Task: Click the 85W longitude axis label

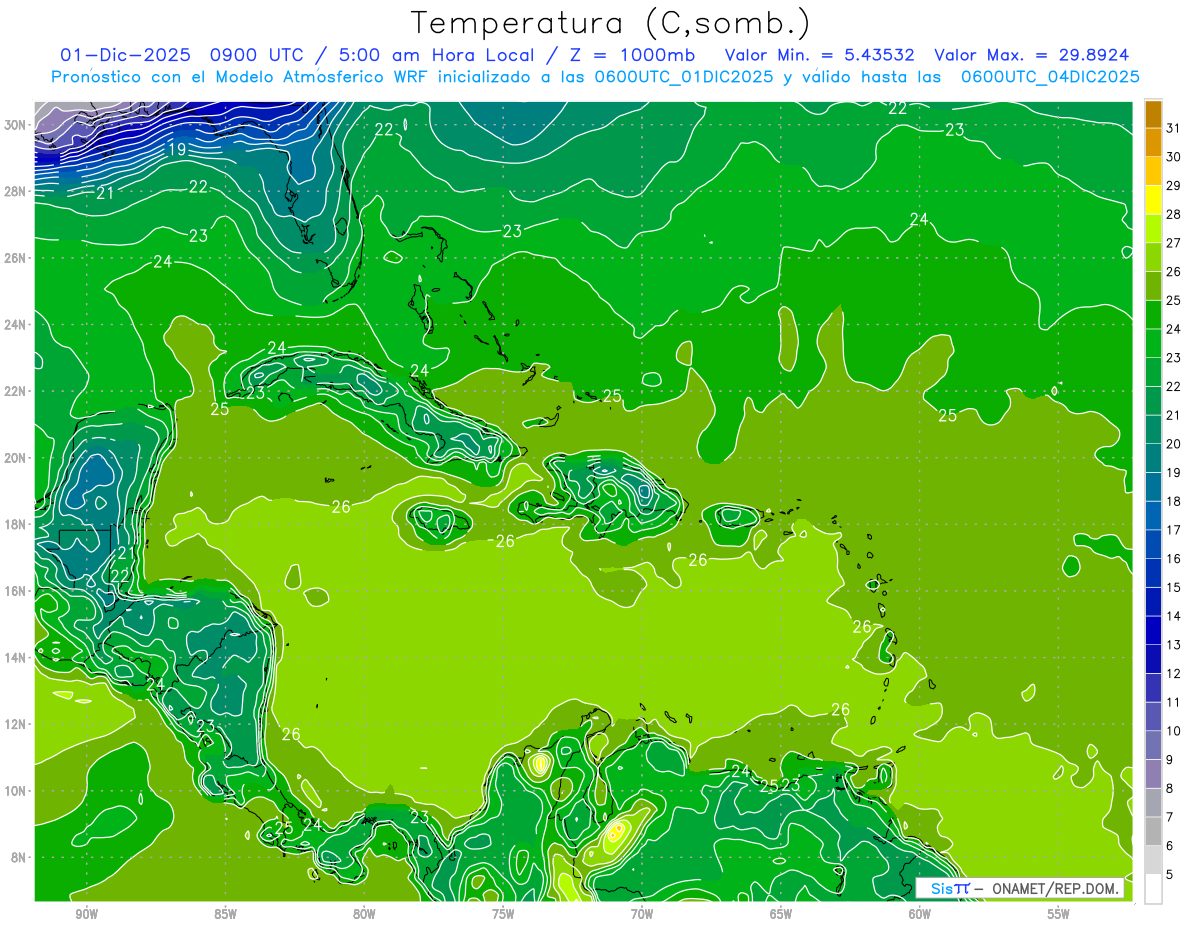Action: [x=225, y=914]
